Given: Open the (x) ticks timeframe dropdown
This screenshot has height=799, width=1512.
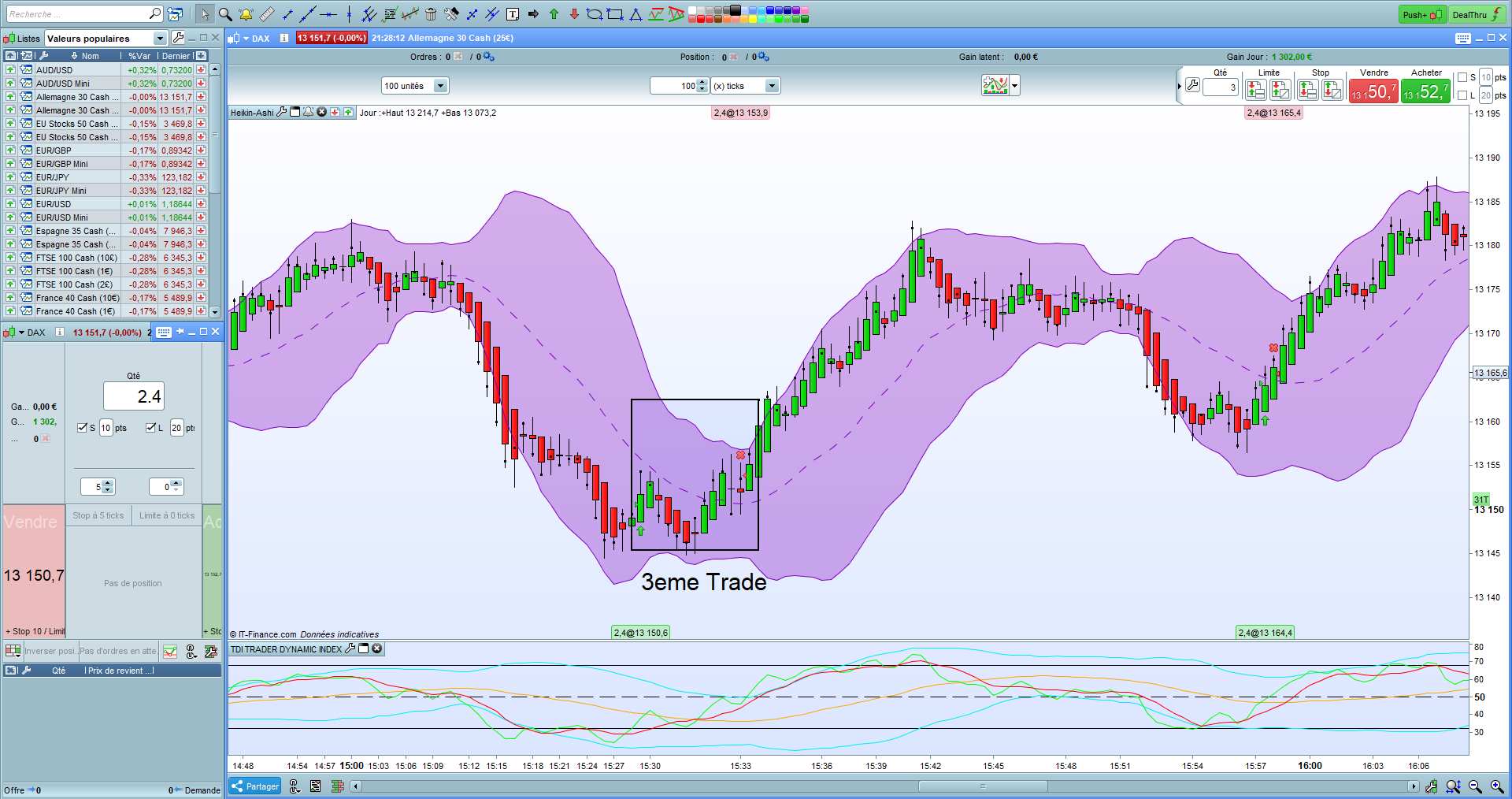Looking at the screenshot, I should pyautogui.click(x=772, y=86).
